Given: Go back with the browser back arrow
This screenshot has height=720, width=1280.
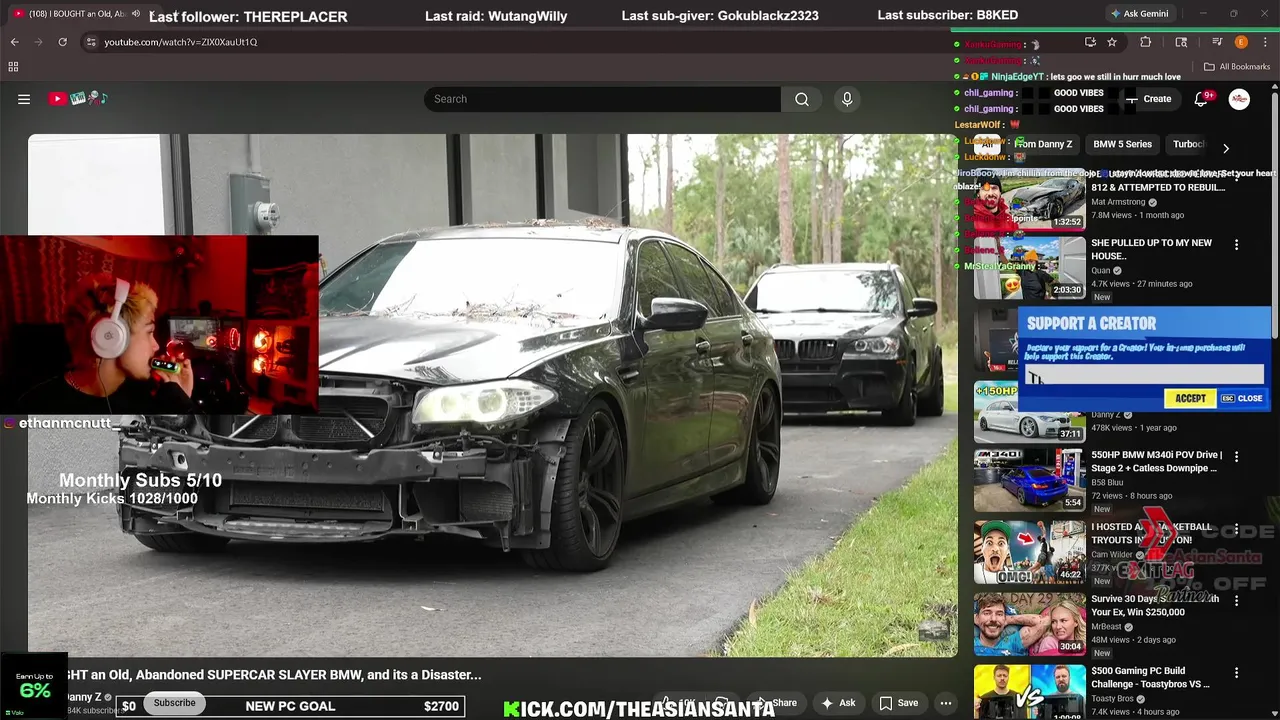Looking at the screenshot, I should pyautogui.click(x=14, y=42).
